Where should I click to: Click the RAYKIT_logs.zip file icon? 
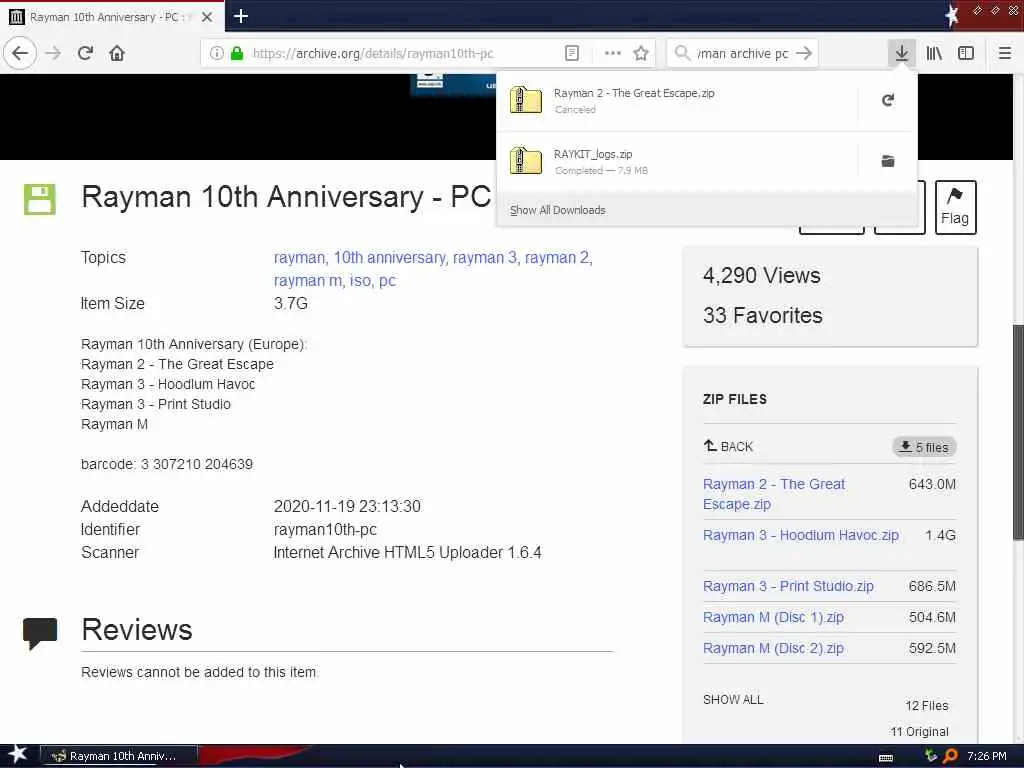point(526,161)
